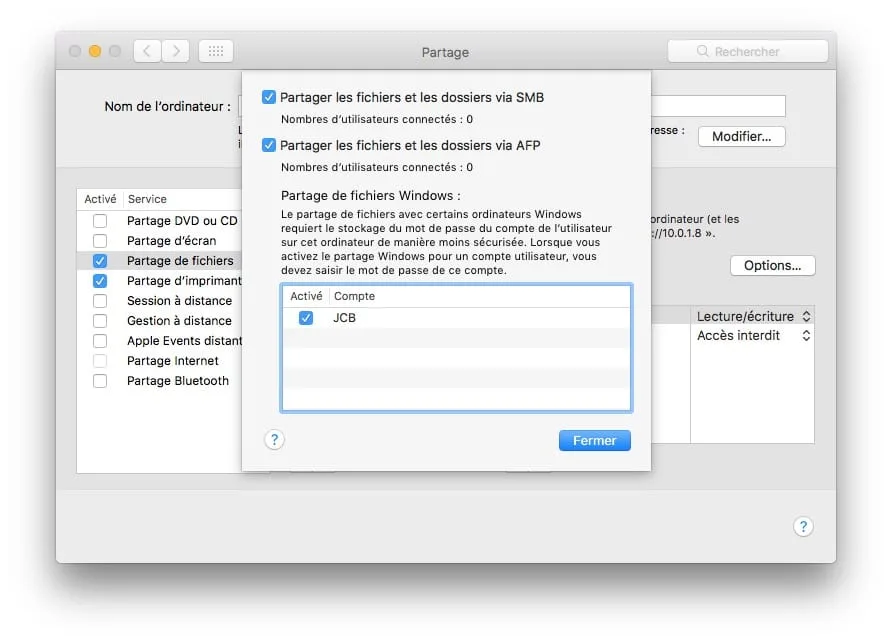892x643 pixels.
Task: Toggle the Partage Internet checkbox
Action: pos(100,361)
